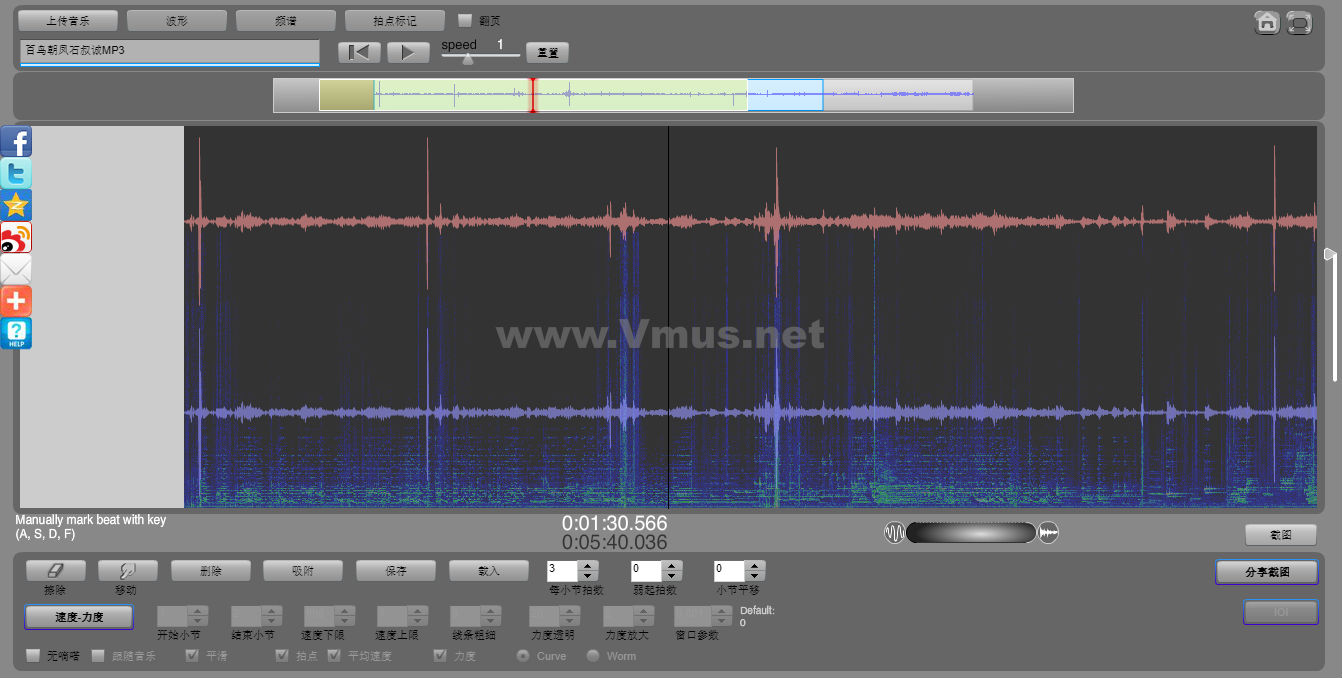Share via the Twitter icon
This screenshot has height=678, width=1342.
tap(16, 173)
